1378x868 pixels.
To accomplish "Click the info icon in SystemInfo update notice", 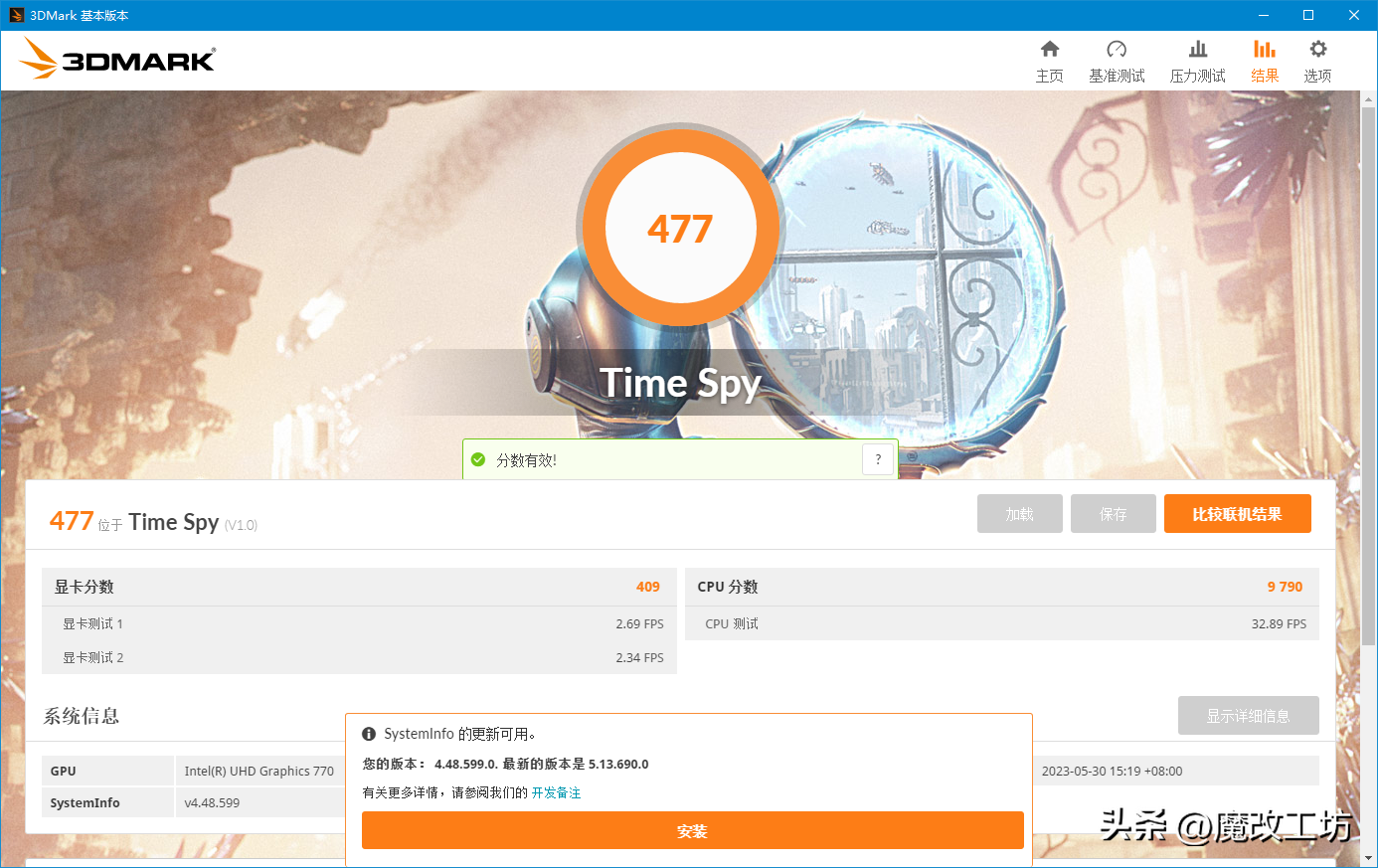I will click(369, 734).
